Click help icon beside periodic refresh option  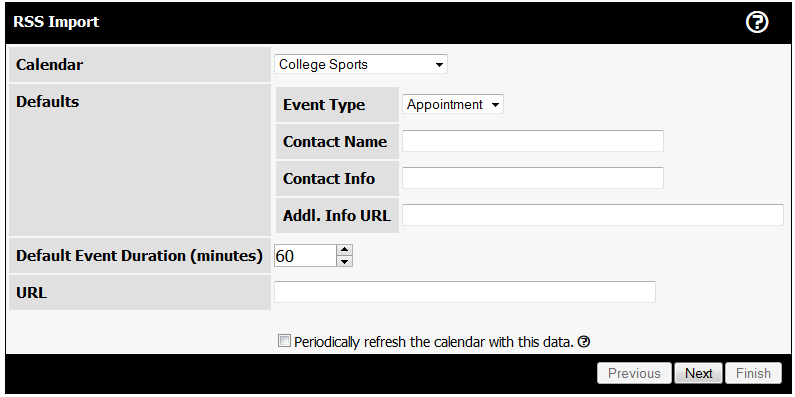pyautogui.click(x=584, y=342)
